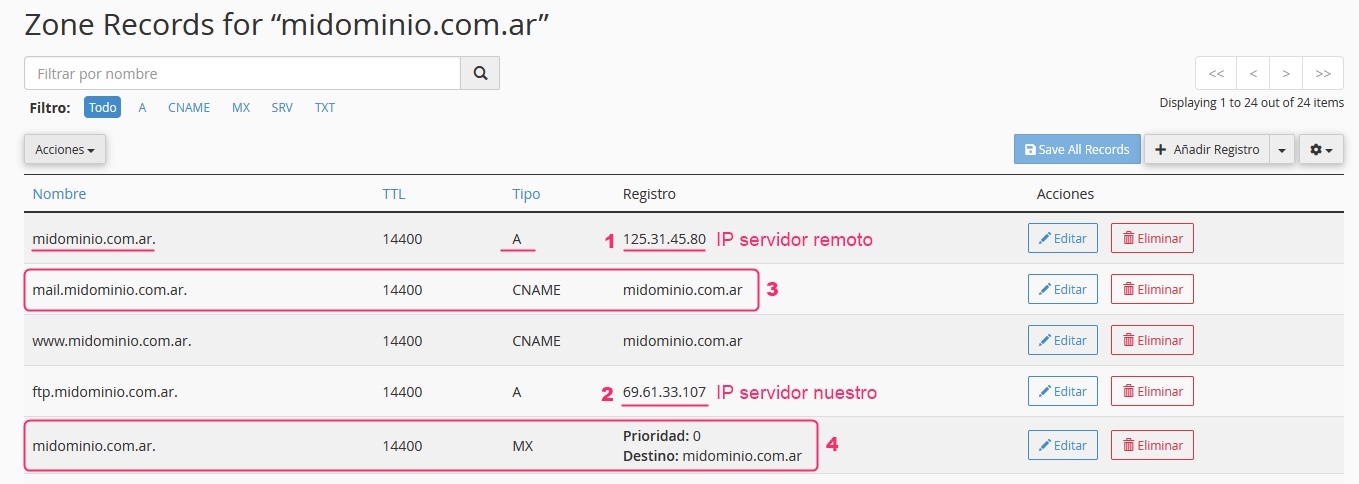1359x484 pixels.
Task: Open the arrow beside Añadir Registro
Action: pyautogui.click(x=1282, y=149)
